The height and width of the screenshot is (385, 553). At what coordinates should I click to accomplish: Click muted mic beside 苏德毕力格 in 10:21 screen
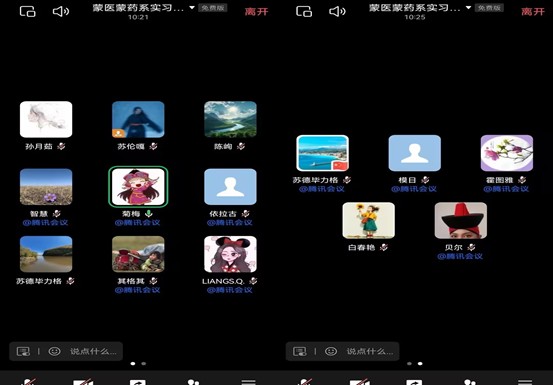(71, 281)
